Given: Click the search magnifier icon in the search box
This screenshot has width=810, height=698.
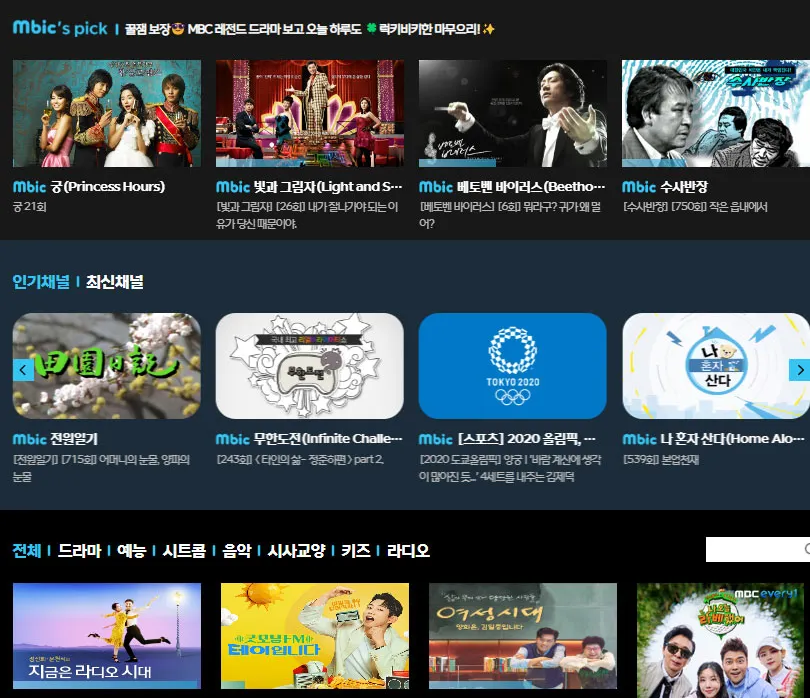Looking at the screenshot, I should (x=806, y=548).
